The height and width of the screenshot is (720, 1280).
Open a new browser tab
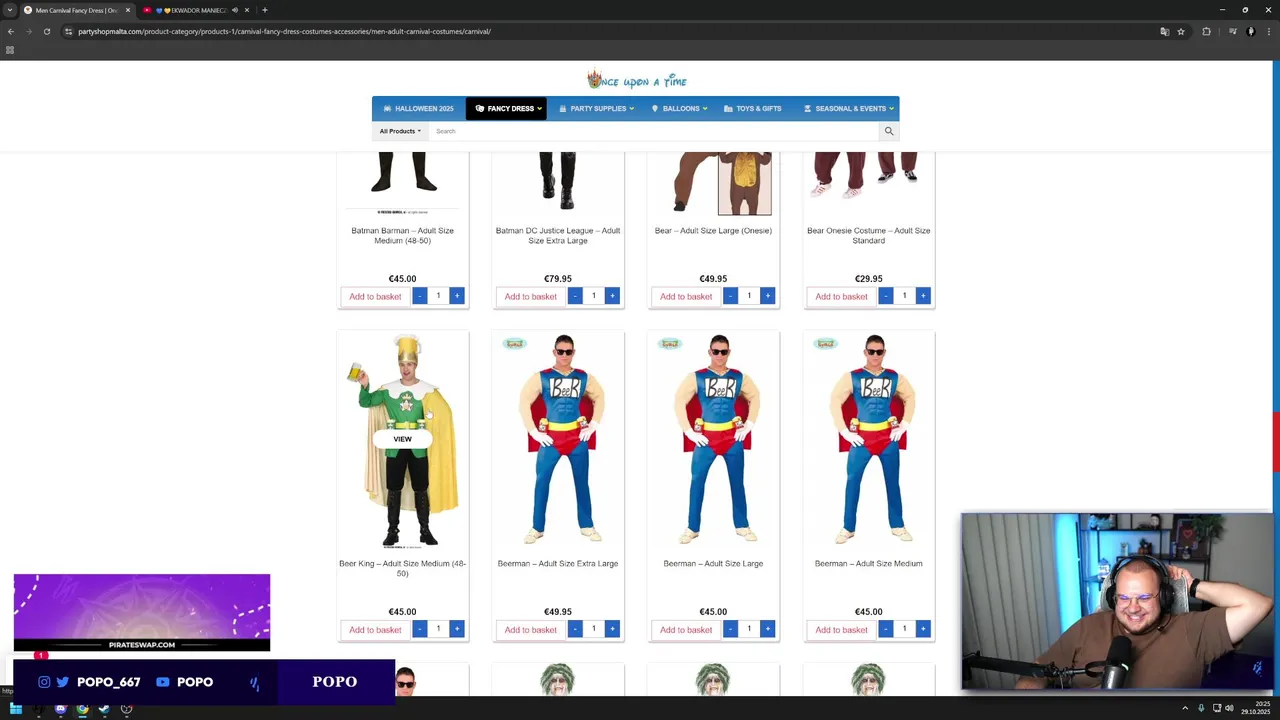pos(265,10)
